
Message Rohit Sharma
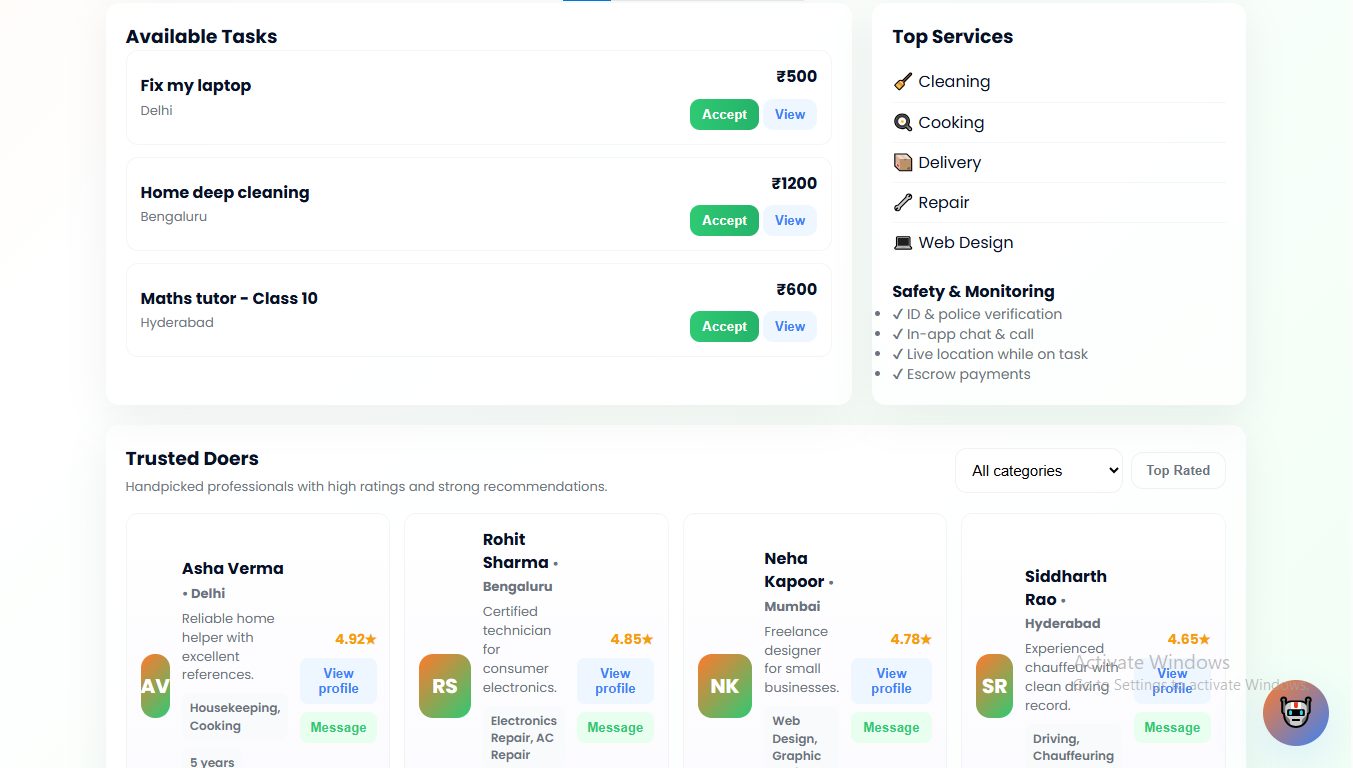coord(614,728)
